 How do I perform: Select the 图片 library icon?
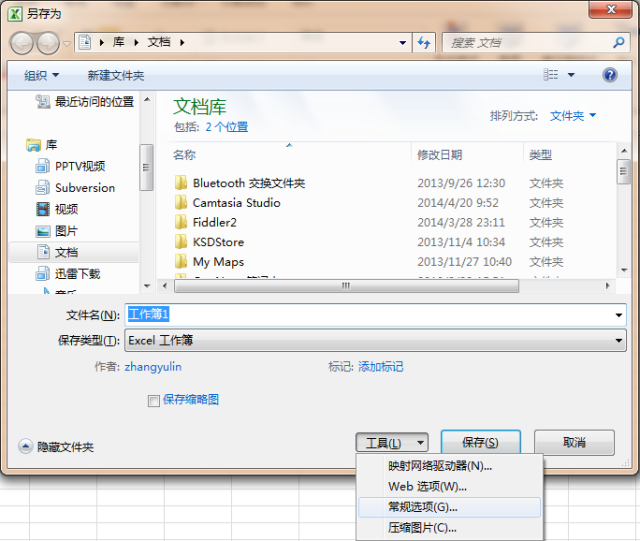tap(42, 231)
